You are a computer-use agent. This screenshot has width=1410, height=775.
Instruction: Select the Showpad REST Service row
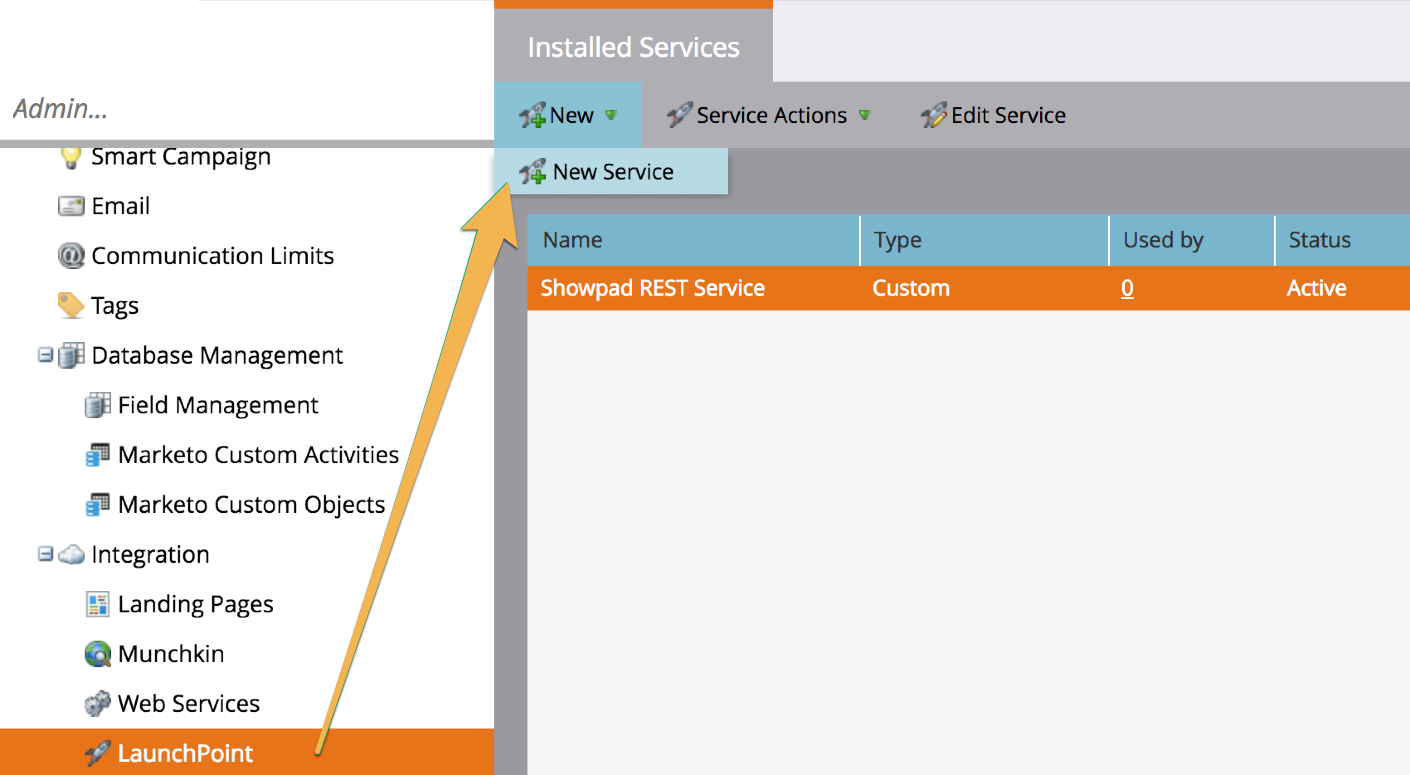point(651,288)
